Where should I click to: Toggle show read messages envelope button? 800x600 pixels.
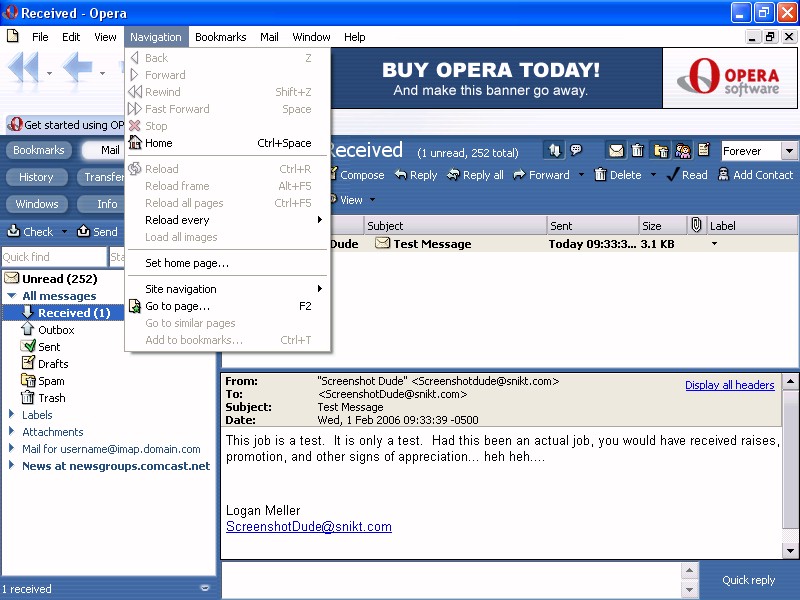pyautogui.click(x=616, y=151)
